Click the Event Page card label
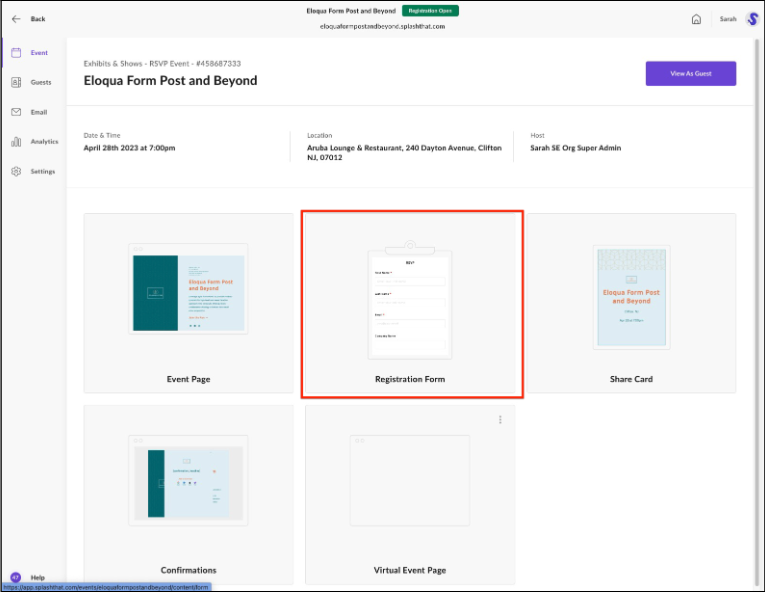Screen dimensions: 765x592 point(188,379)
